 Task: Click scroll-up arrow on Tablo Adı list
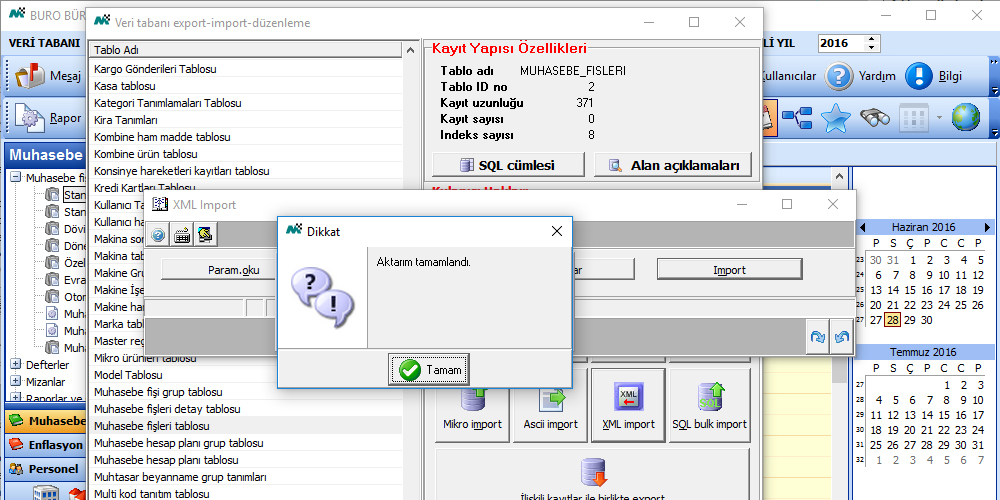pos(410,50)
